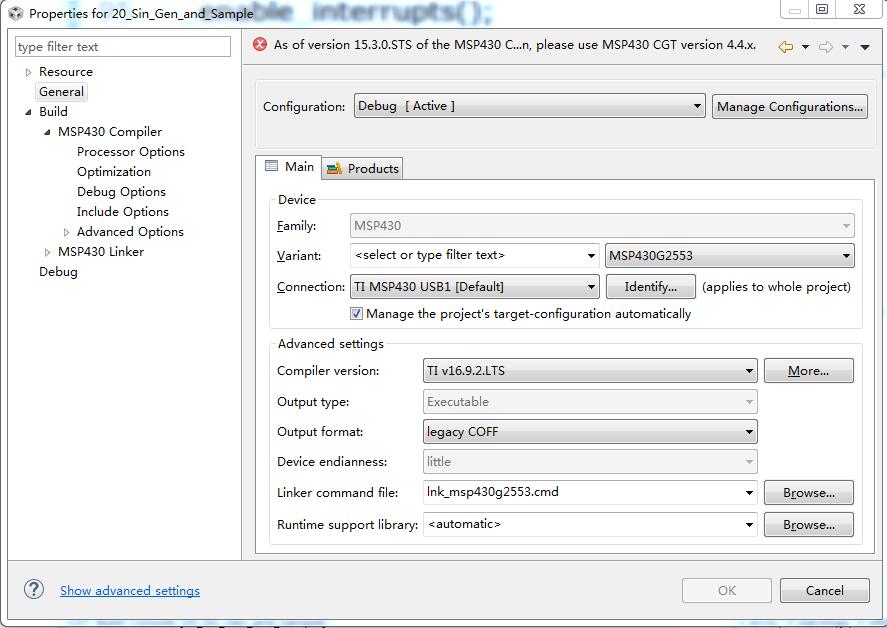Screen dimensions: 887x628
Task: Open the Output format dropdown
Action: [x=590, y=432]
